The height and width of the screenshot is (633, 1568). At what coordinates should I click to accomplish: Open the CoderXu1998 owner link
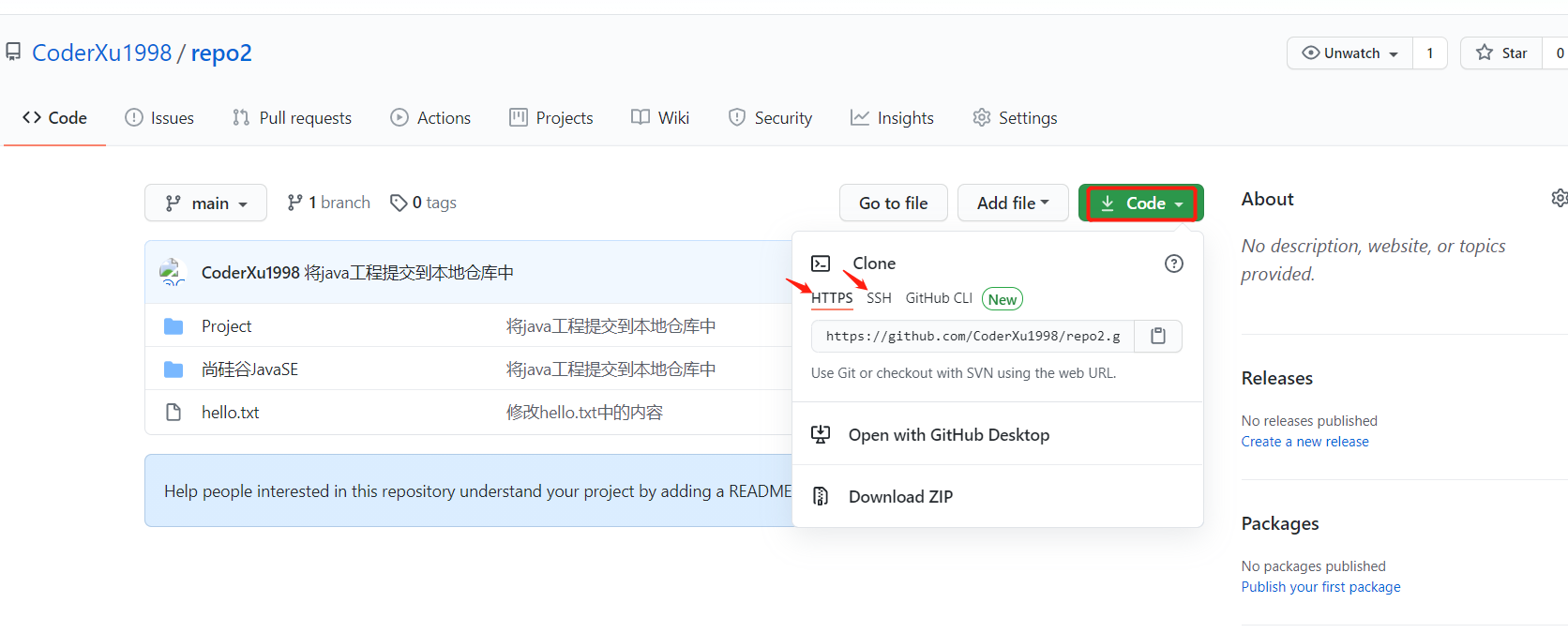[102, 53]
